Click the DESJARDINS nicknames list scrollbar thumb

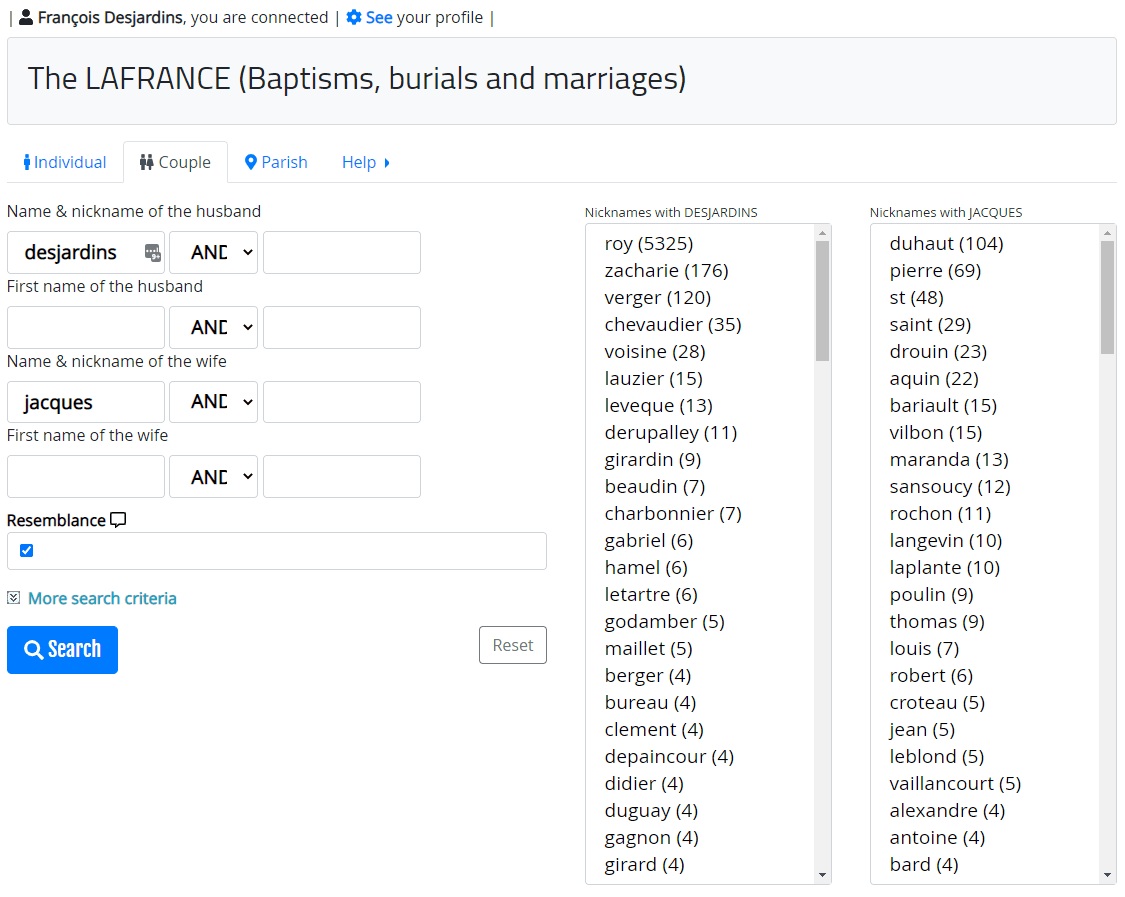point(822,300)
